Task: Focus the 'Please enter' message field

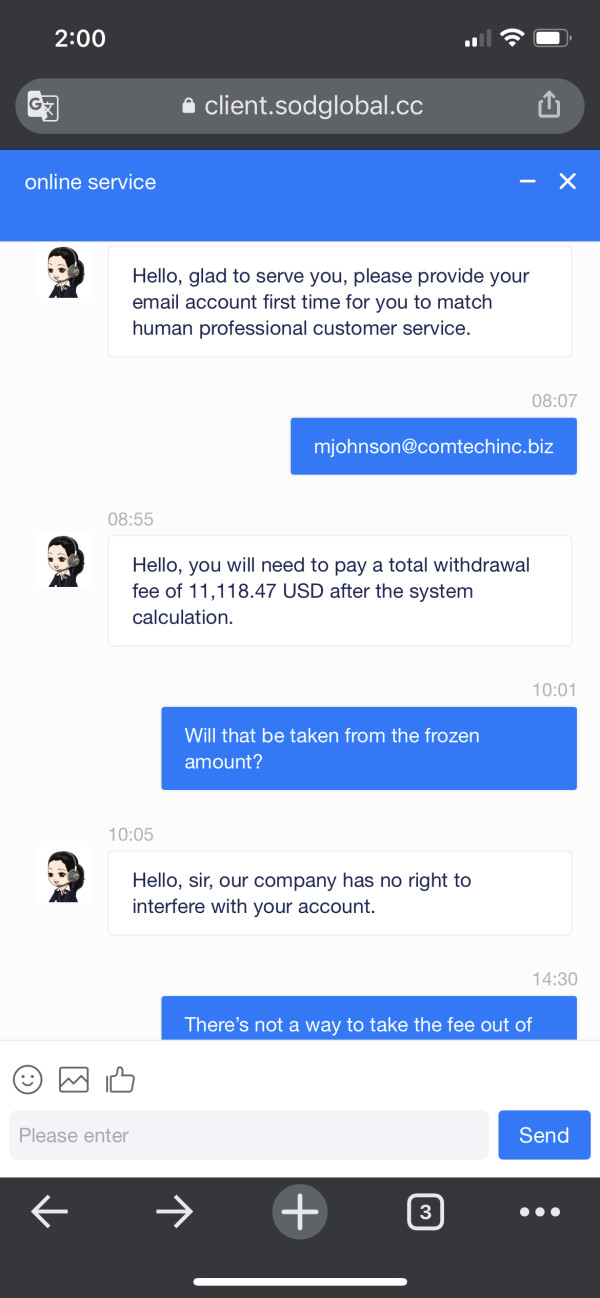Action: [249, 1135]
